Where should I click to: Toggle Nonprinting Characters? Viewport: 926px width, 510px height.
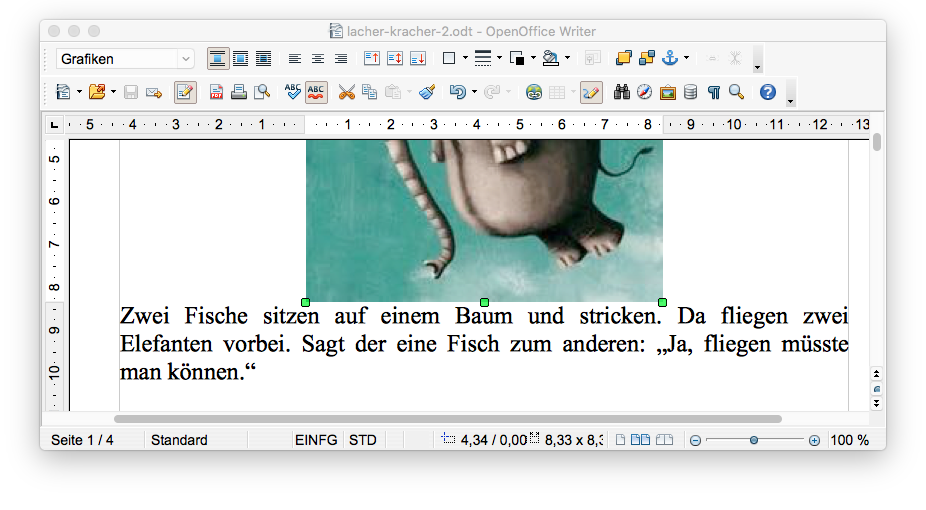[714, 92]
